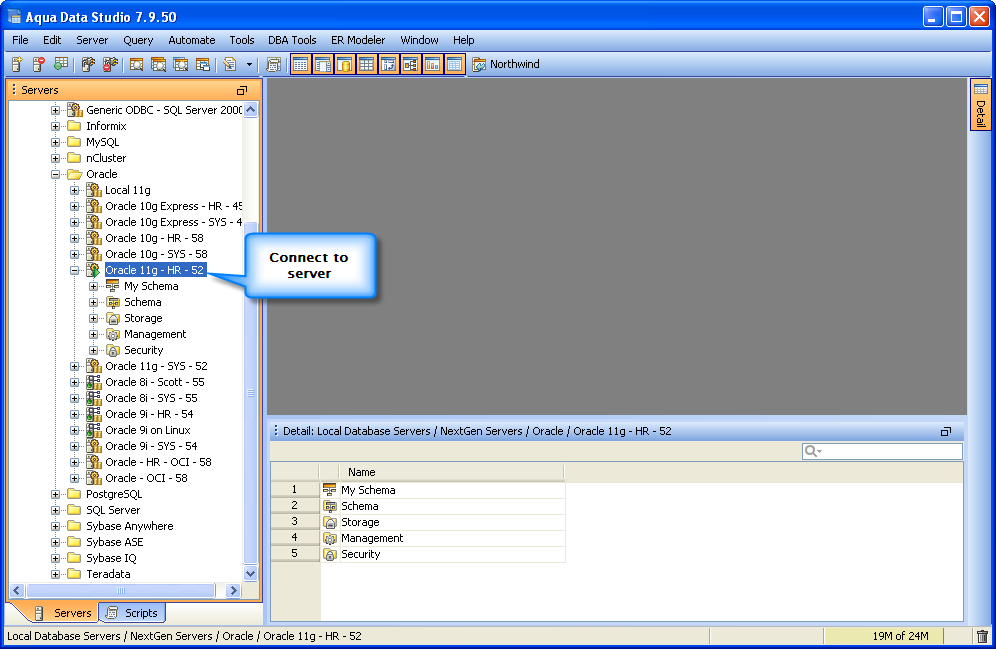
Task: Maximize the Servers panel
Action: (x=242, y=90)
